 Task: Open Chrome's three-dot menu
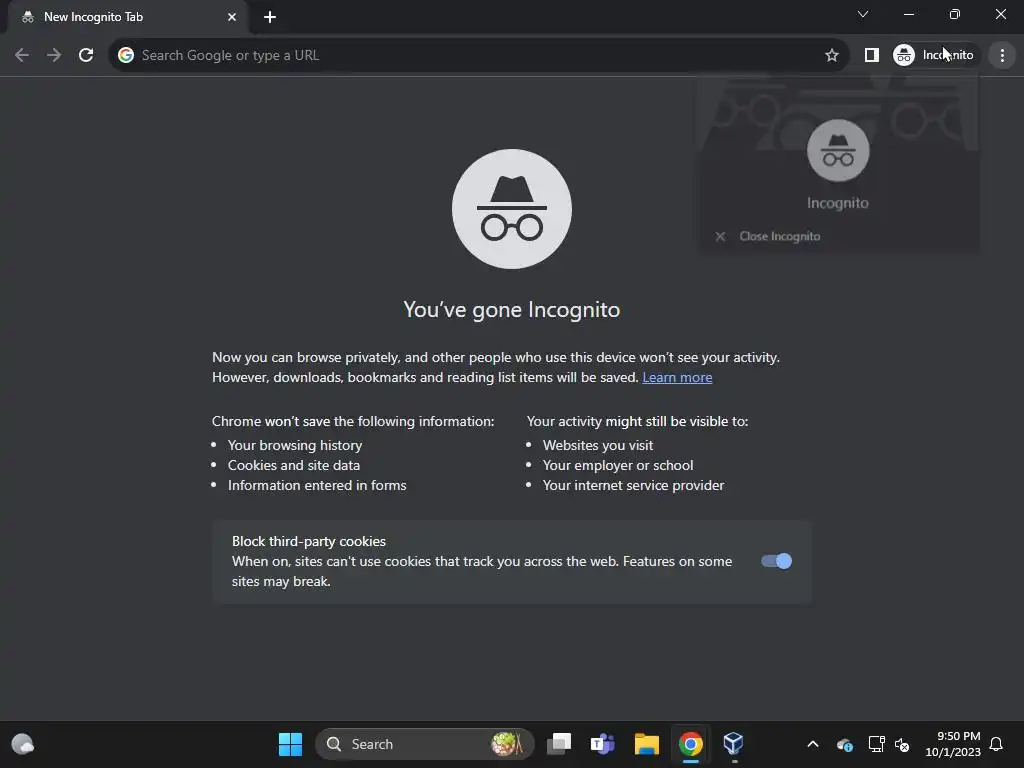point(1002,55)
